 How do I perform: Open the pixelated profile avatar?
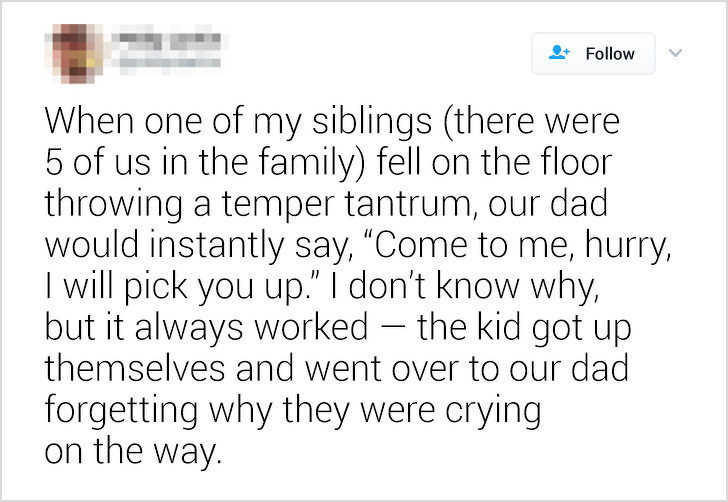[x=73, y=53]
